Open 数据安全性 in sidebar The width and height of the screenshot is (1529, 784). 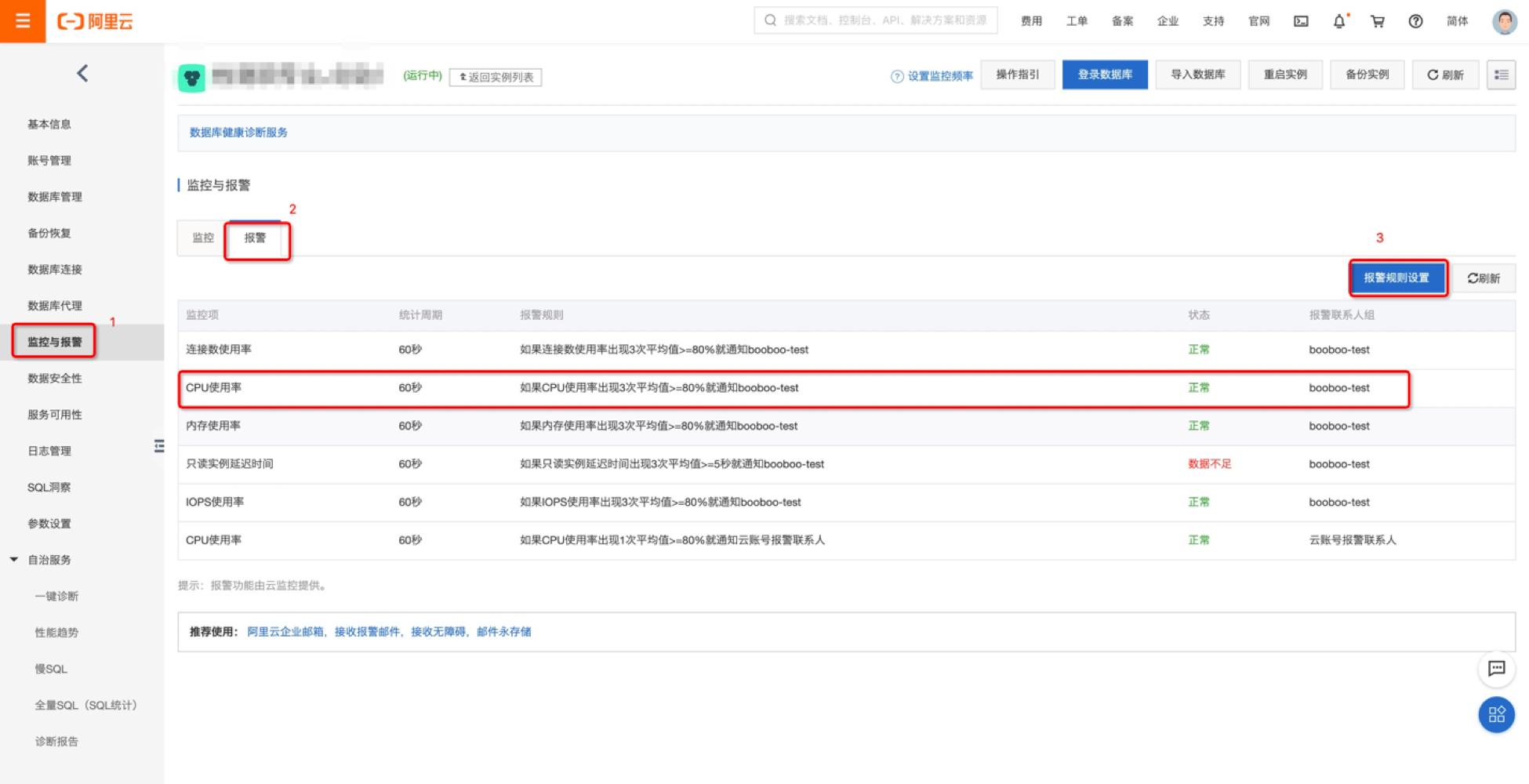coord(55,378)
